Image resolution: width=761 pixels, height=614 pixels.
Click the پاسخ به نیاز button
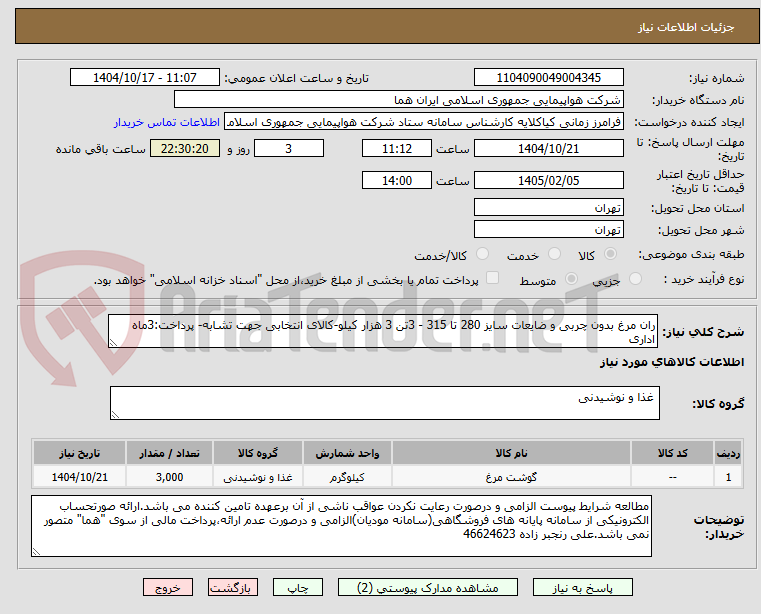click(582, 587)
